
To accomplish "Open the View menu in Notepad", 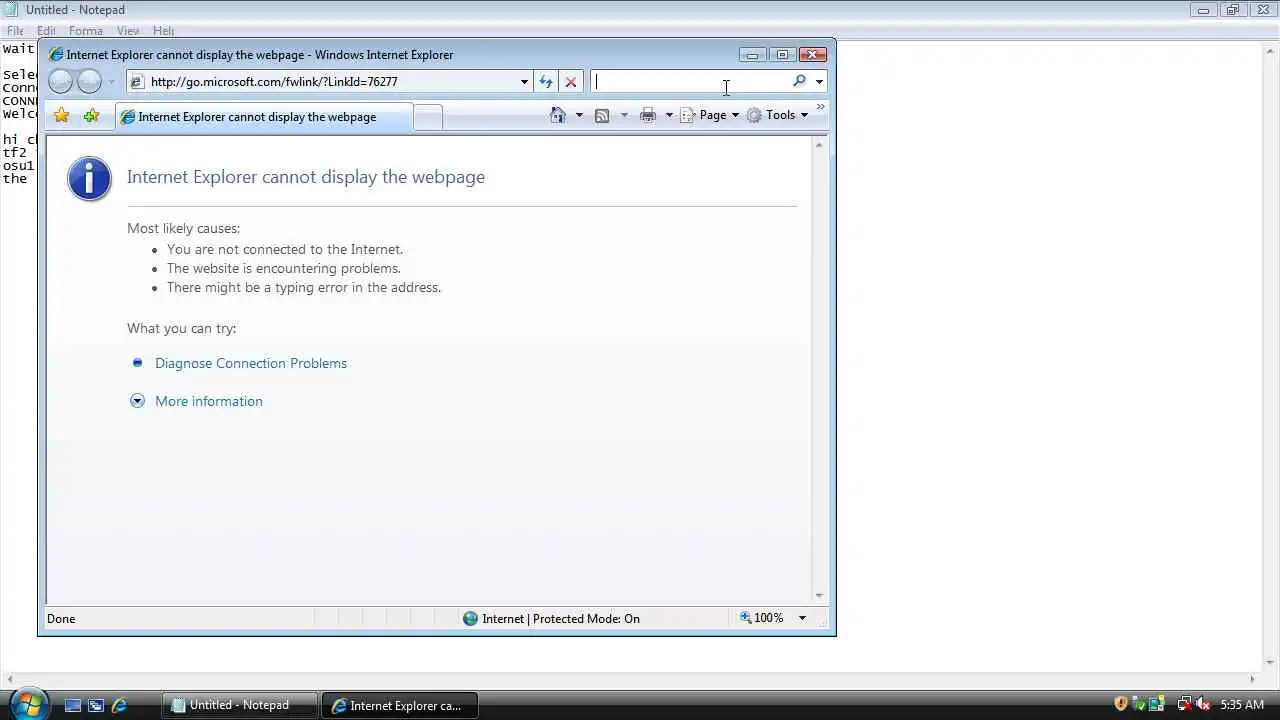I will coord(128,31).
